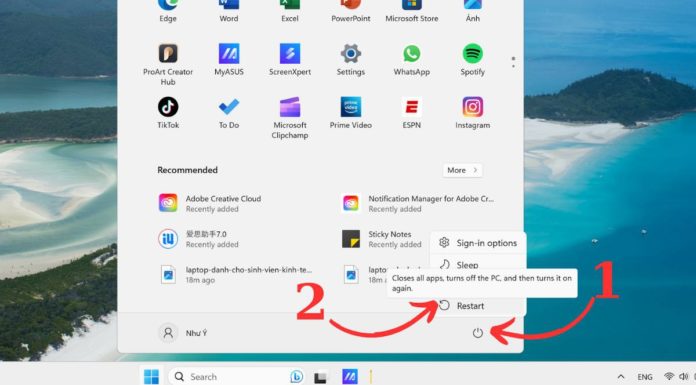Image resolution: width=696 pixels, height=385 pixels.
Task: Open Task View on taskbar
Action: 320,377
